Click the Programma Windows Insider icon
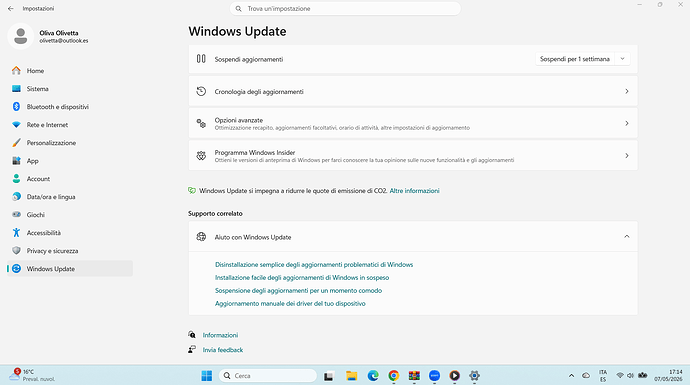The width and height of the screenshot is (690, 385). coord(201,155)
